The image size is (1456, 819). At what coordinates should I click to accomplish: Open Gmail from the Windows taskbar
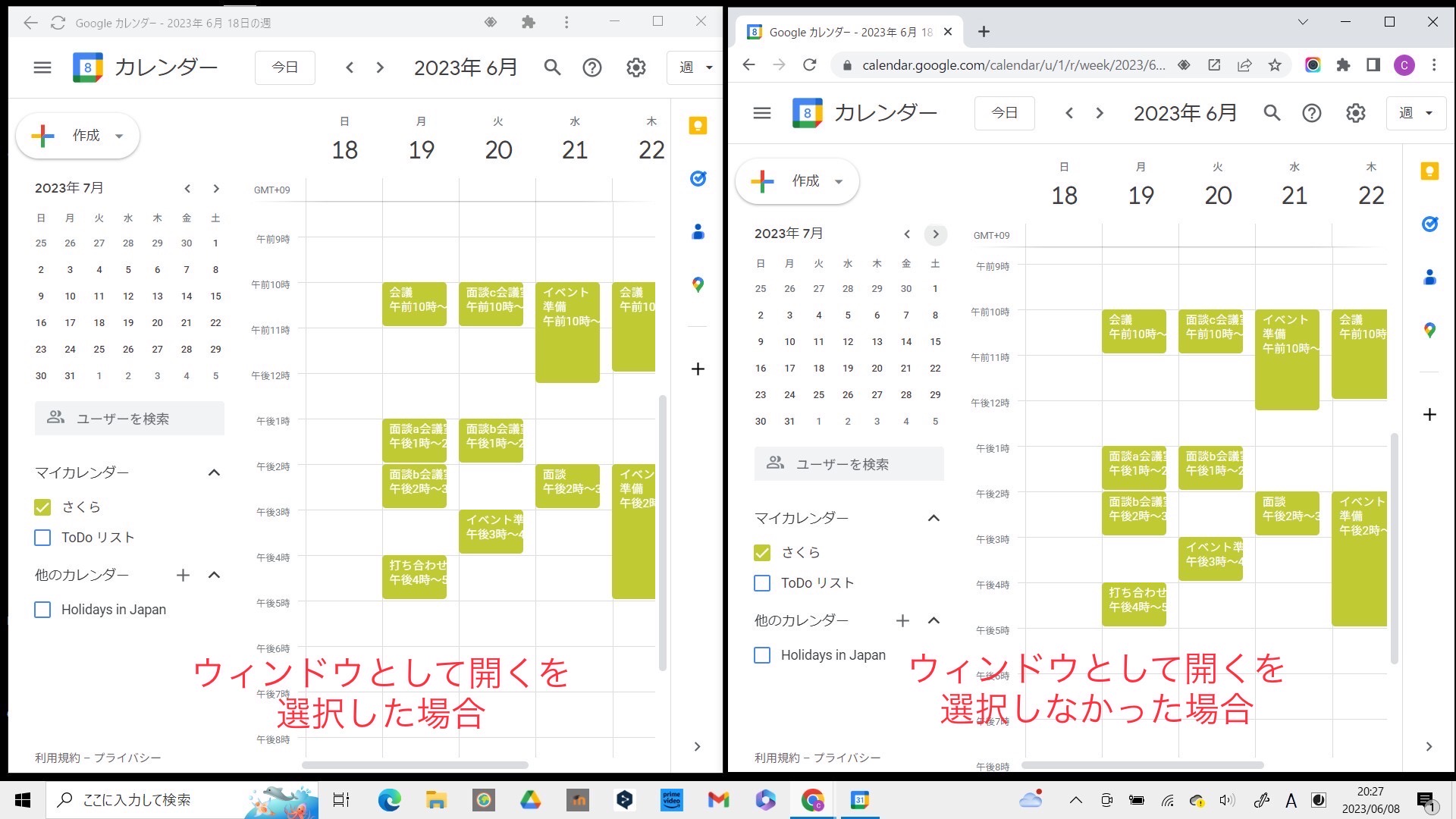pyautogui.click(x=717, y=799)
